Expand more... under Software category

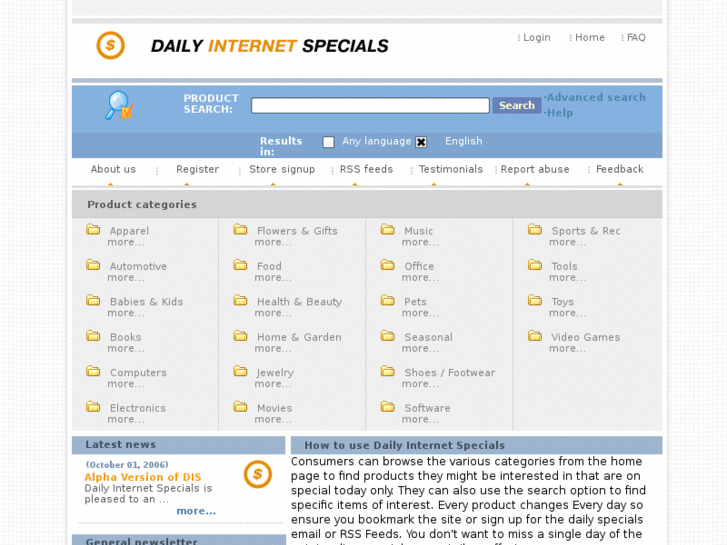pos(420,419)
